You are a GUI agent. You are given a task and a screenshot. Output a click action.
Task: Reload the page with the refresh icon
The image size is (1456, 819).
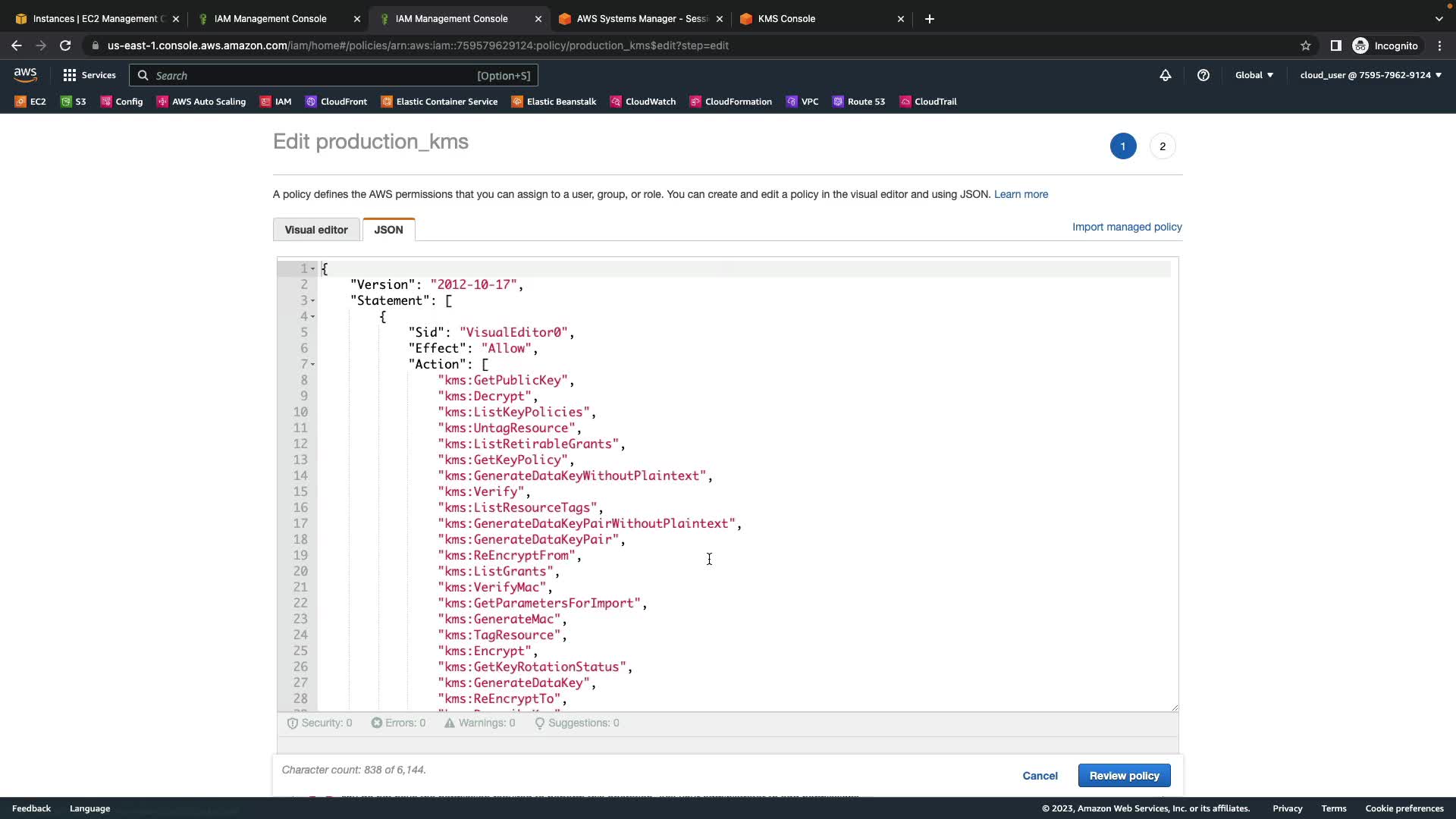point(65,45)
